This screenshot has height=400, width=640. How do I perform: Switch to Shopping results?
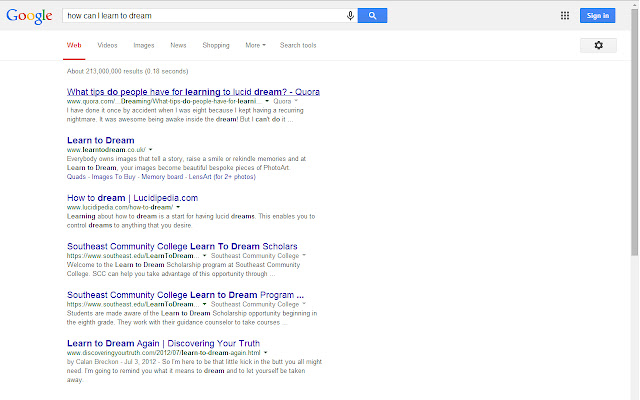coord(216,45)
